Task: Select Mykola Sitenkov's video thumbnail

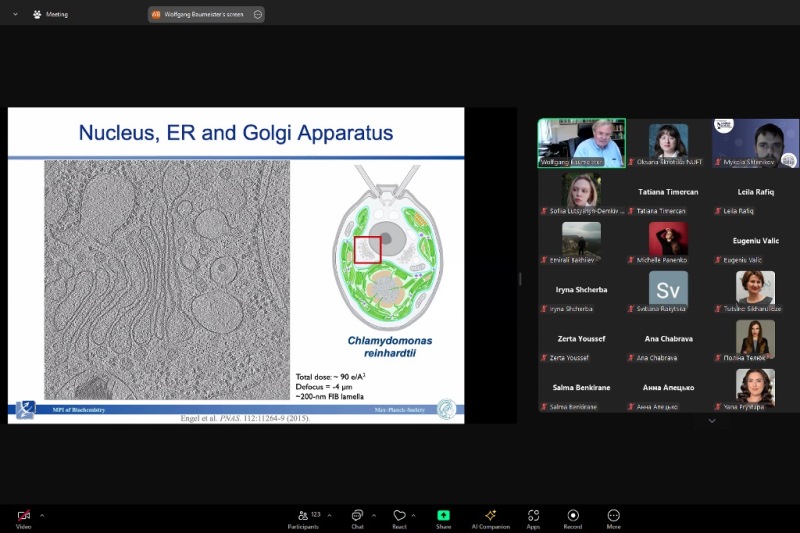Action: pyautogui.click(x=755, y=143)
